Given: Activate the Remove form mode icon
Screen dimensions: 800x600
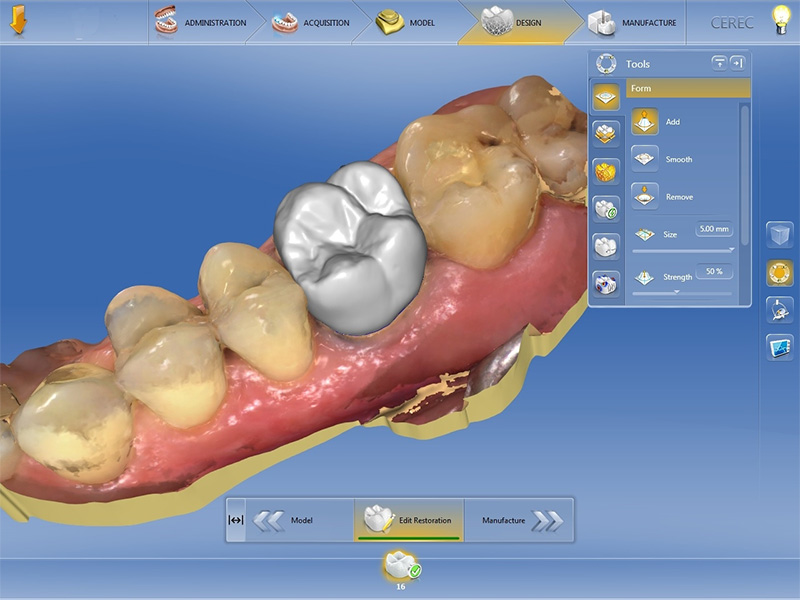Looking at the screenshot, I should click(x=644, y=196).
